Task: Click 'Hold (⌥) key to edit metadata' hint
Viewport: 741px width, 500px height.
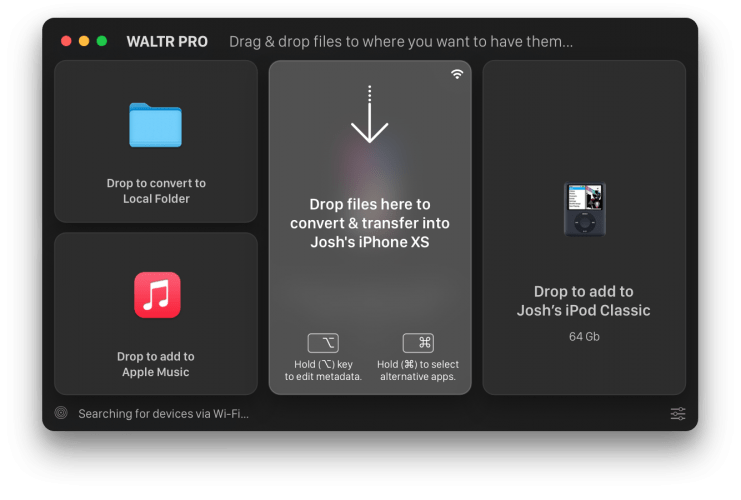Action: point(323,371)
